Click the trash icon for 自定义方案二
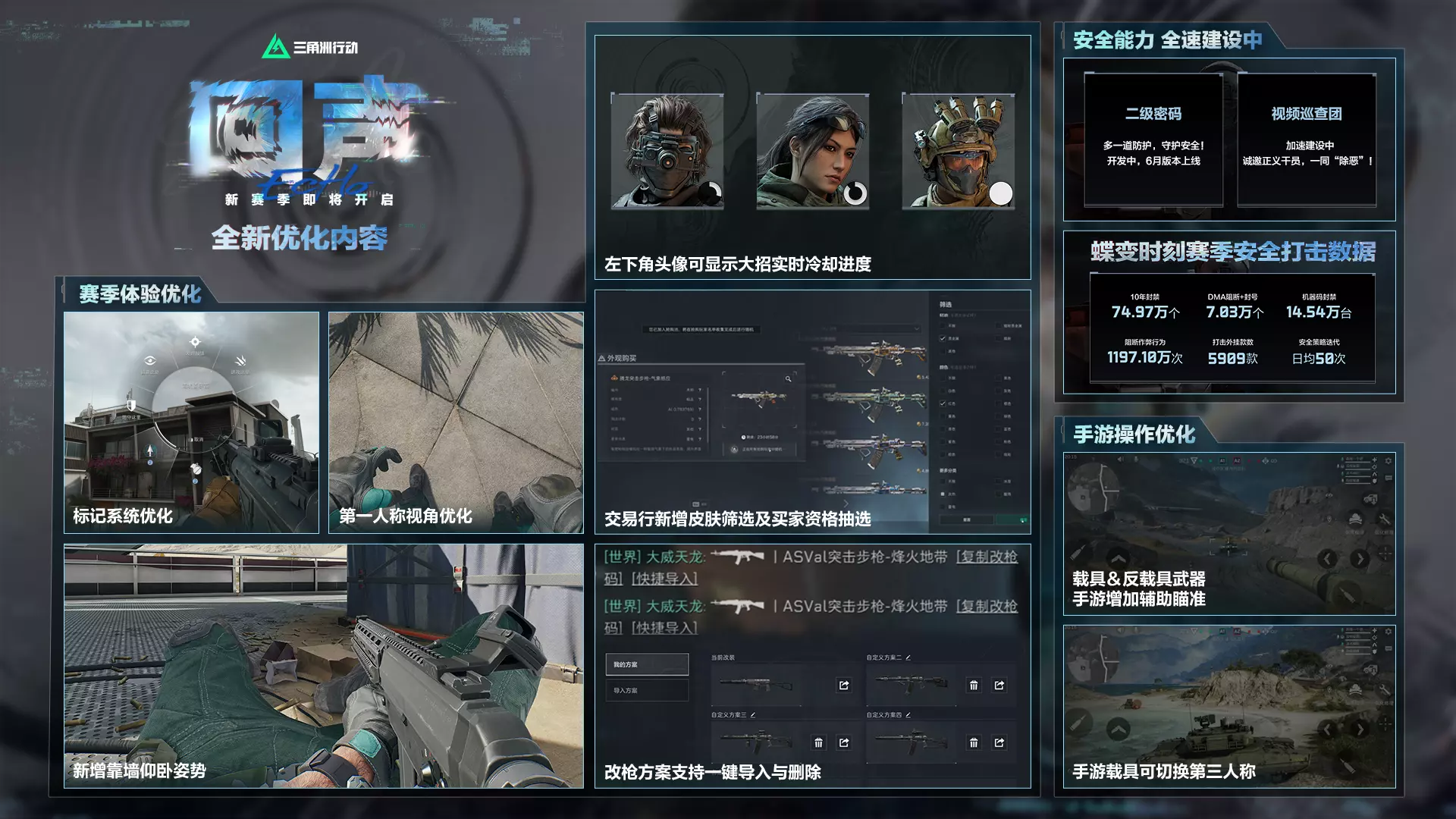 pos(974,686)
